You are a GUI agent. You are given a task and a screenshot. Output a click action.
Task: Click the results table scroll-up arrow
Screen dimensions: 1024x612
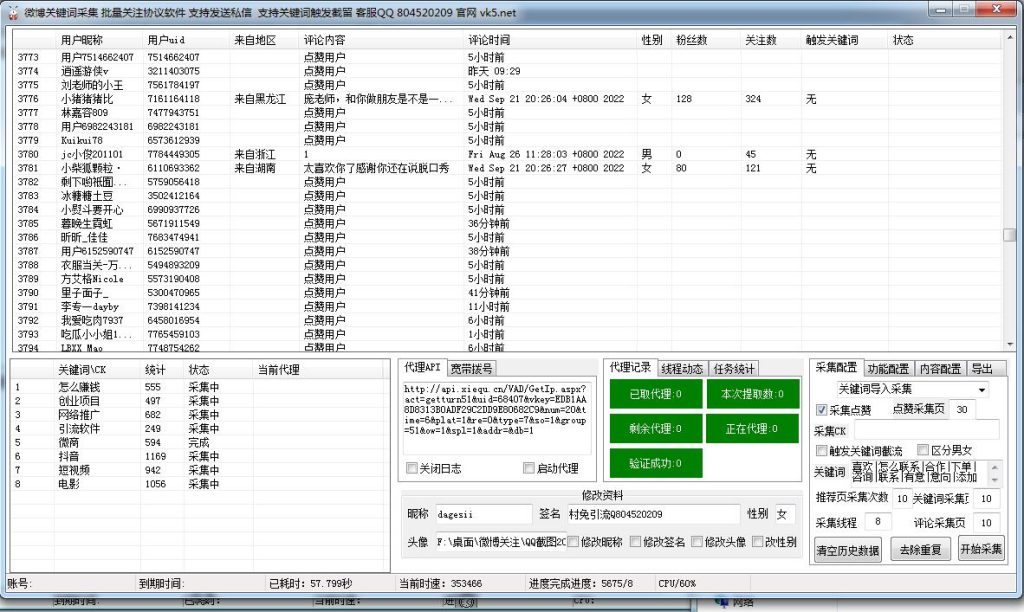pyautogui.click(x=1010, y=37)
